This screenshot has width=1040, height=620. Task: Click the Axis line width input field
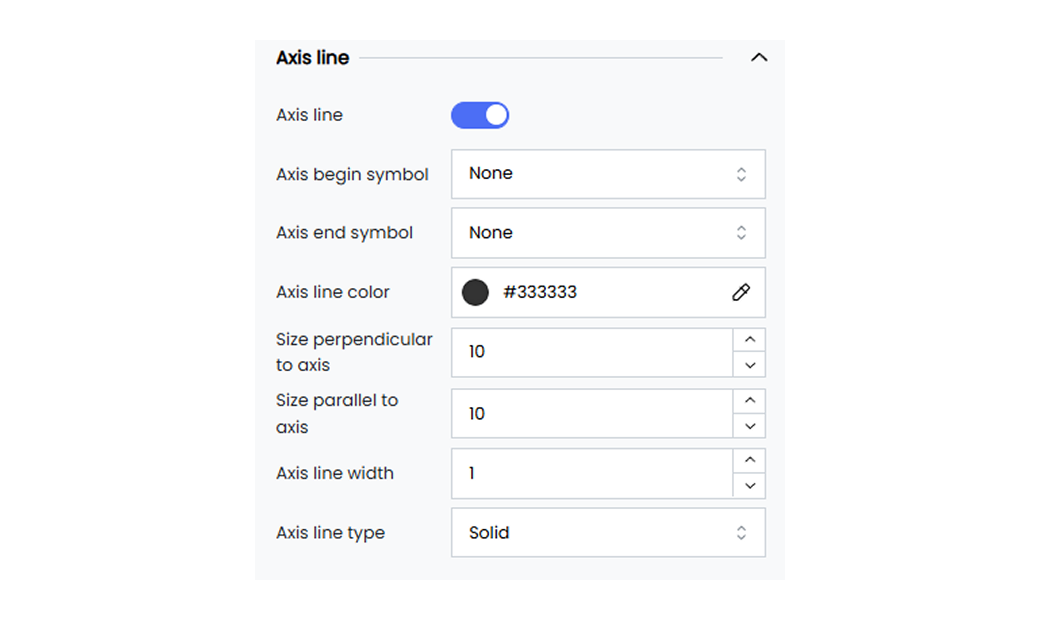592,473
